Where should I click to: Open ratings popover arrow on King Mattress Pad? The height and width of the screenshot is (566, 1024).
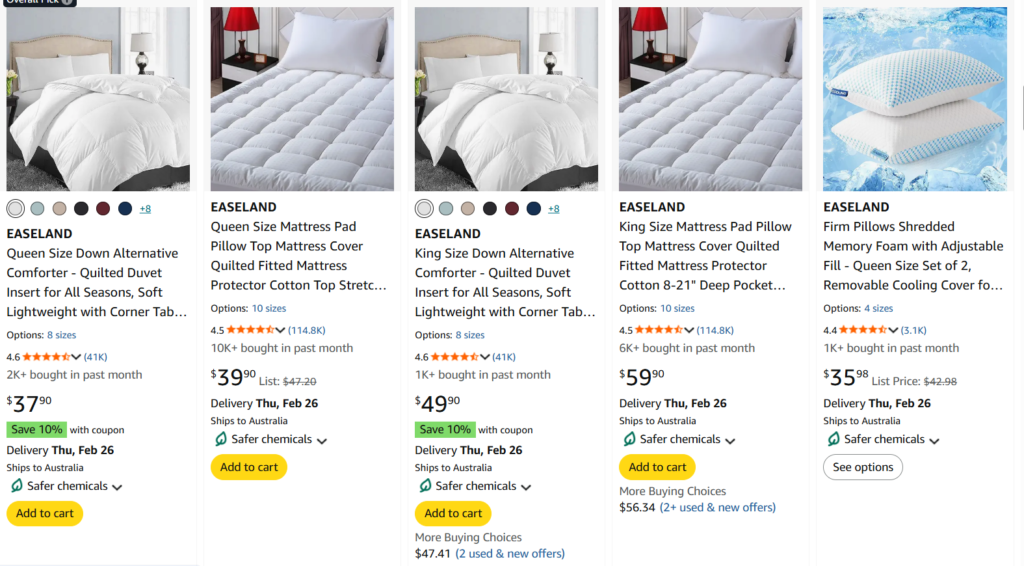690,331
